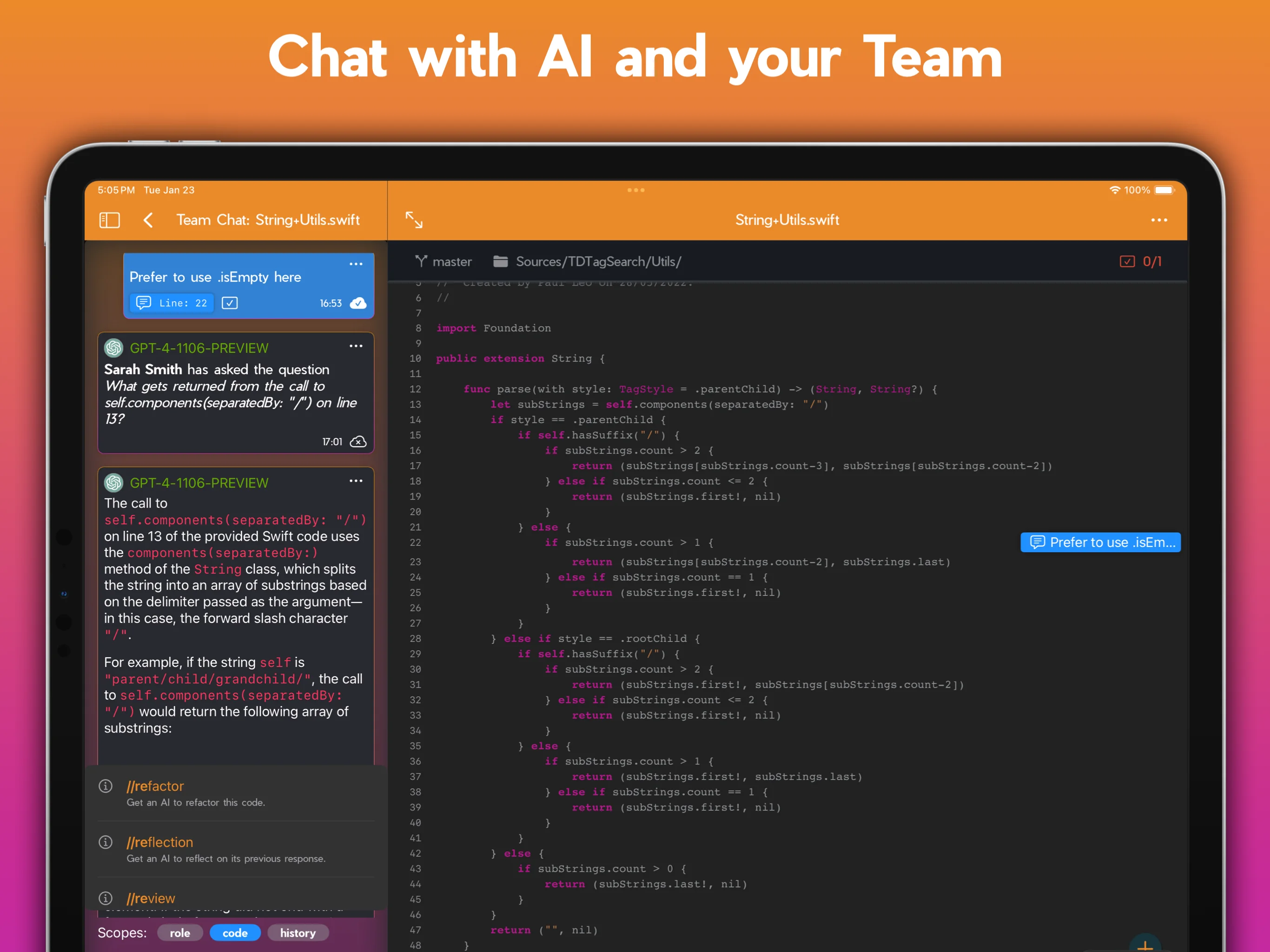The image size is (1270, 952).
Task: Toggle the history scope
Action: coord(298,933)
